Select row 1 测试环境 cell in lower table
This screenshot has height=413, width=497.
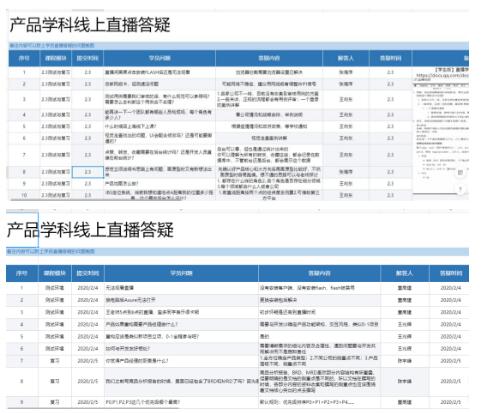[x=55, y=288]
